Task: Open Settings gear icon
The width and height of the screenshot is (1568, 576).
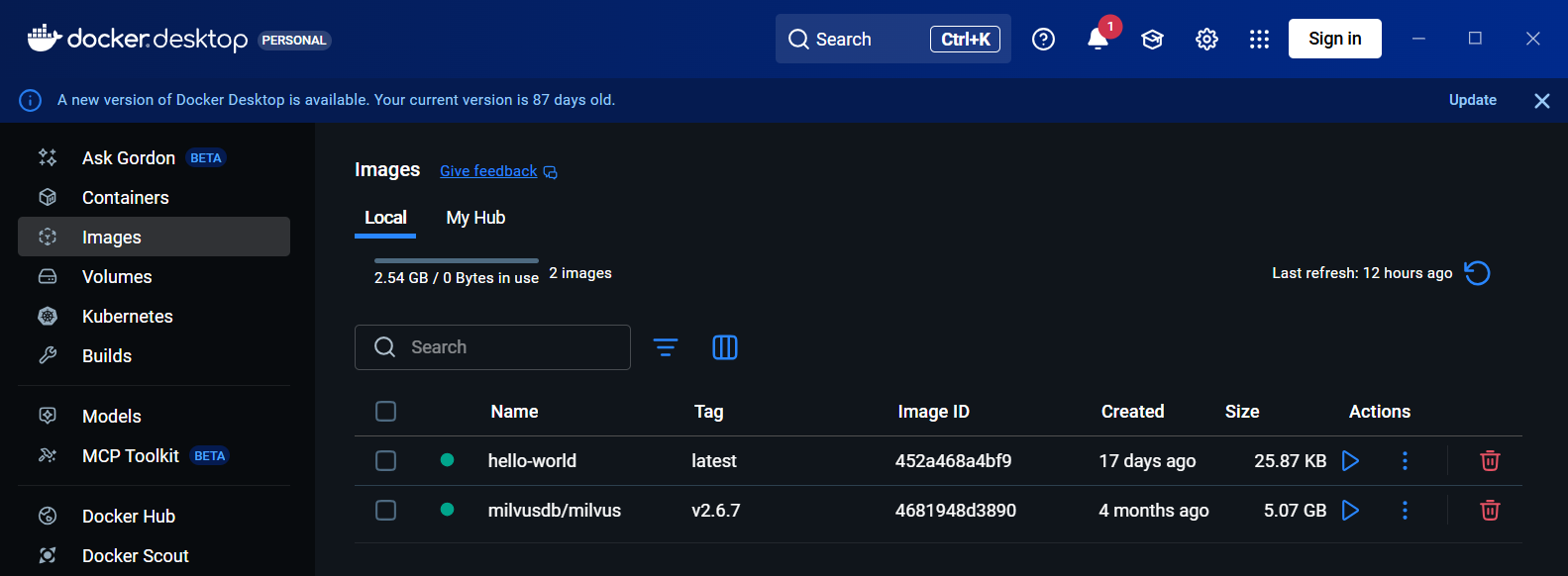Action: click(x=1206, y=40)
